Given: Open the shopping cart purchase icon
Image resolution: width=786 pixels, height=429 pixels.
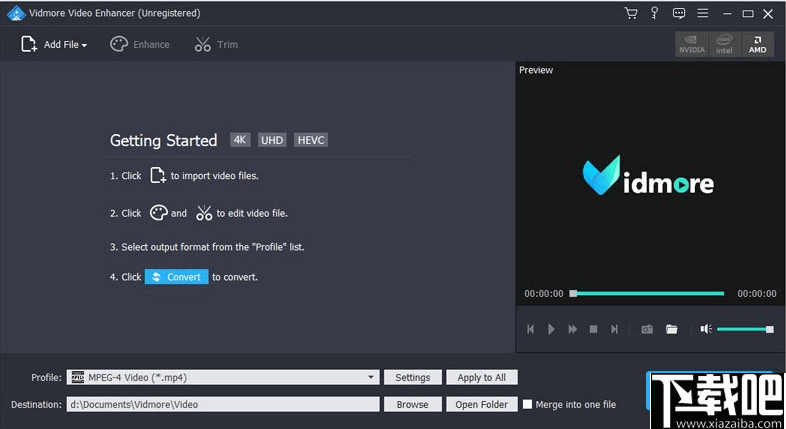Looking at the screenshot, I should coord(631,14).
